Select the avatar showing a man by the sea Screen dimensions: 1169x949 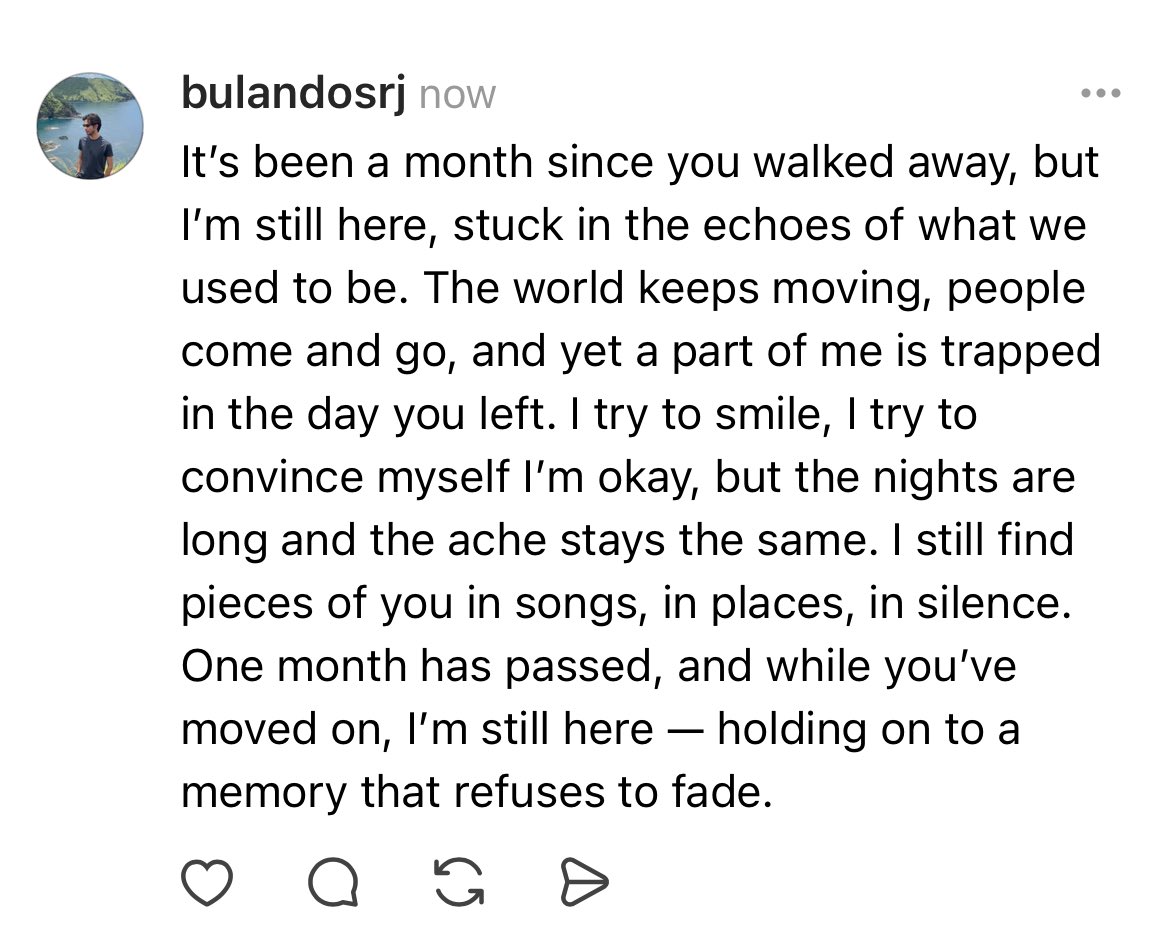[89, 126]
